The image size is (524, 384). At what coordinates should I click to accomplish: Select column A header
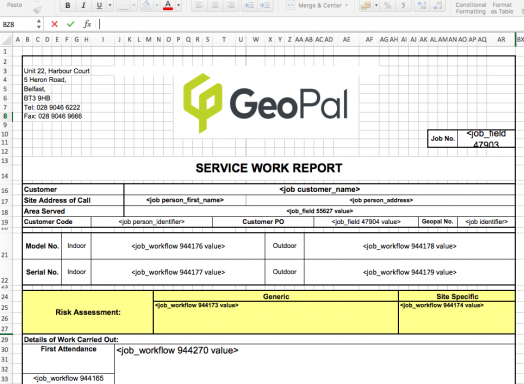click(x=18, y=40)
